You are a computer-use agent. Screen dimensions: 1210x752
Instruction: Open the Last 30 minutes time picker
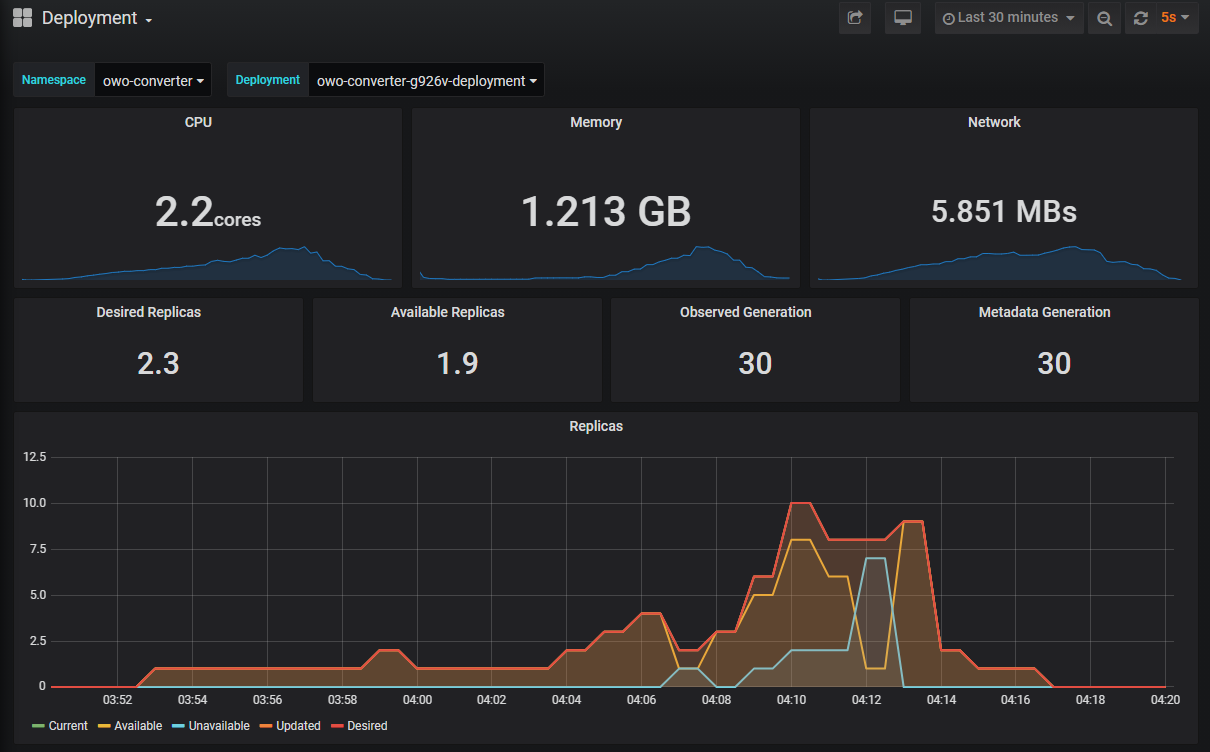(1009, 18)
